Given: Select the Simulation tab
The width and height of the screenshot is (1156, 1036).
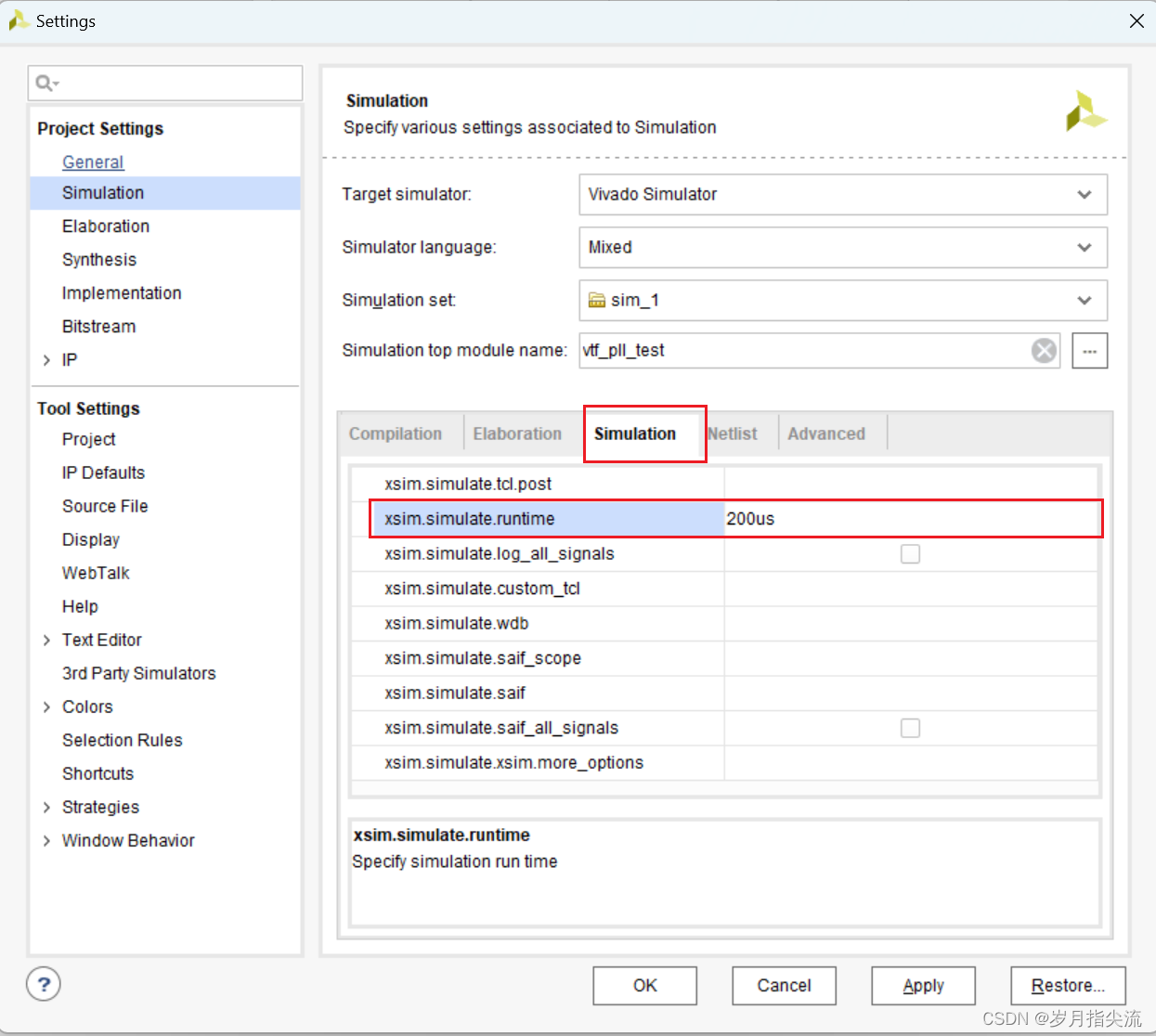Looking at the screenshot, I should click(635, 434).
